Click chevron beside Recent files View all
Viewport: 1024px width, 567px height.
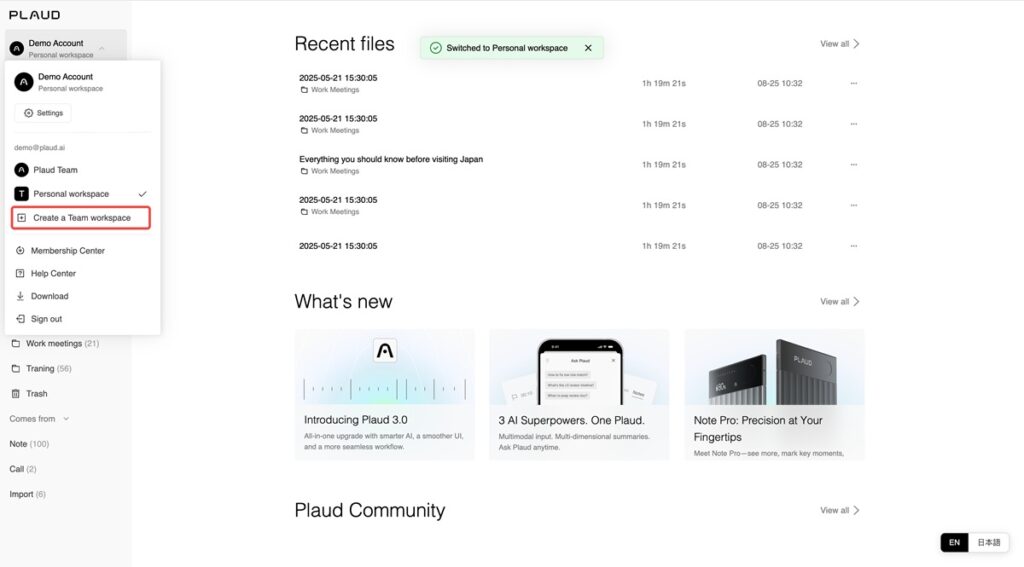pos(856,44)
